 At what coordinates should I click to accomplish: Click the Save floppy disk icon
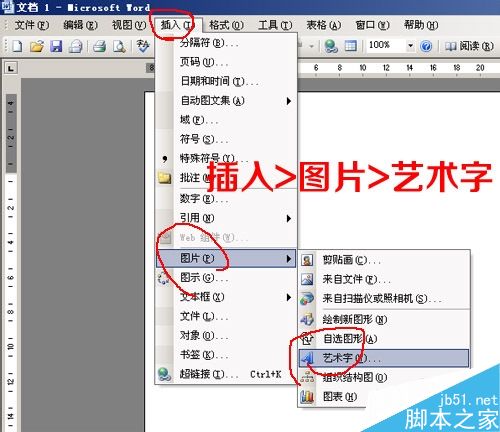[56, 46]
